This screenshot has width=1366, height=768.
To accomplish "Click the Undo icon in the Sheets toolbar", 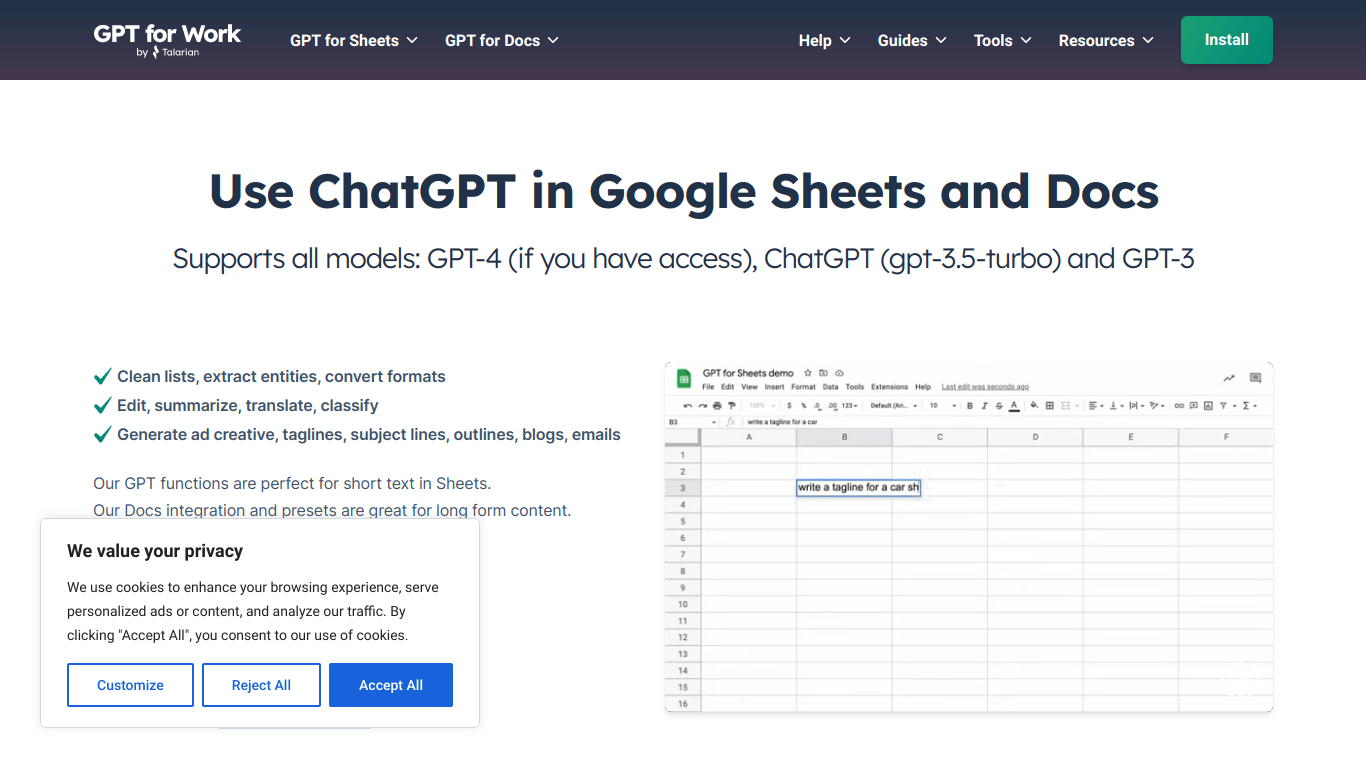I will pos(688,405).
